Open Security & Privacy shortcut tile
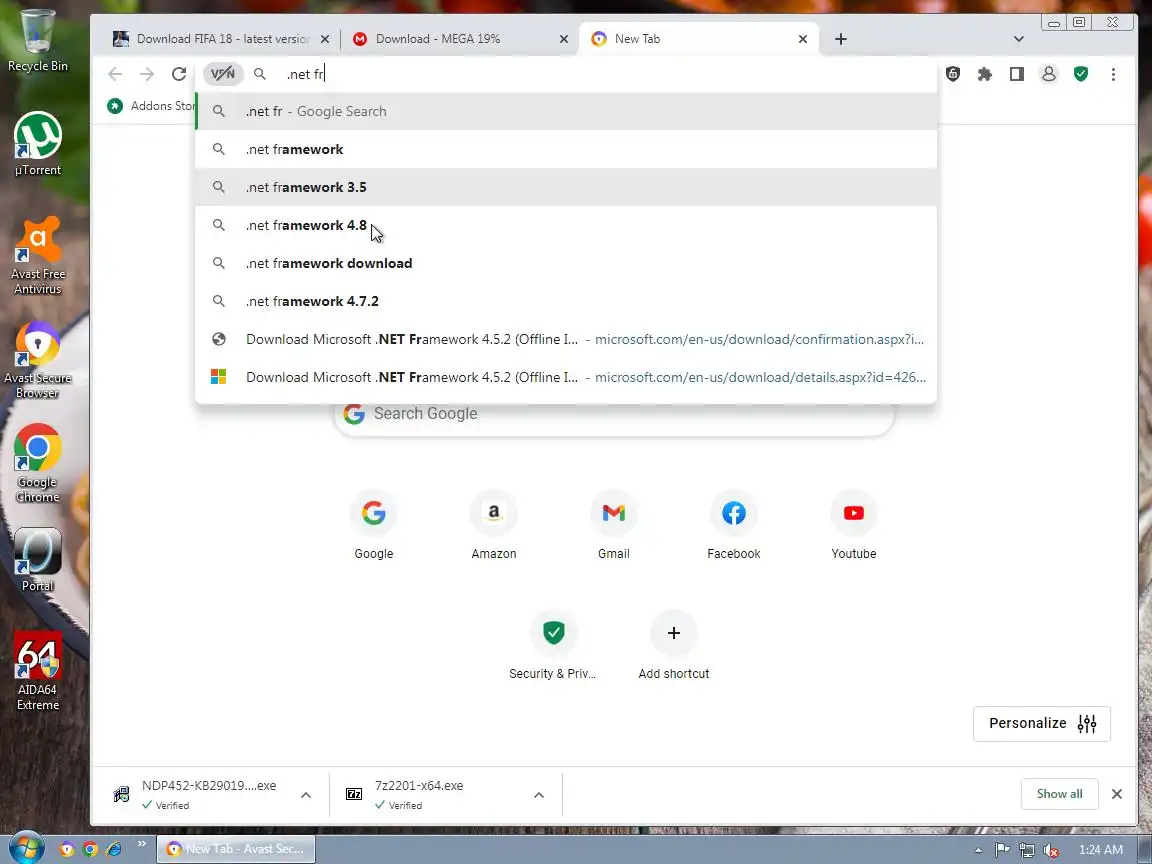Viewport: 1152px width, 864px height. tap(553, 646)
